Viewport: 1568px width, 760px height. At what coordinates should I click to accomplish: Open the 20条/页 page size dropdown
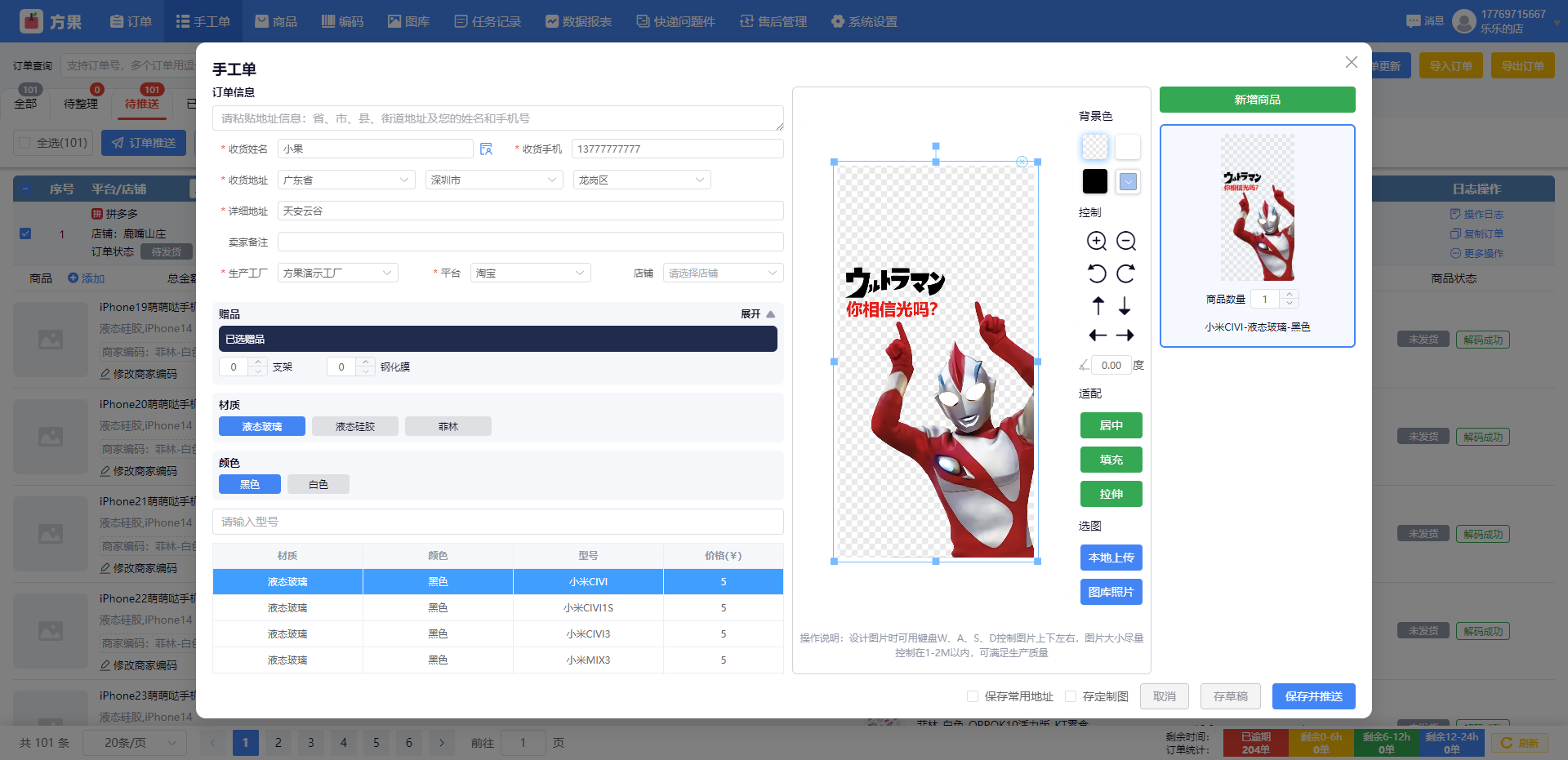pyautogui.click(x=135, y=743)
